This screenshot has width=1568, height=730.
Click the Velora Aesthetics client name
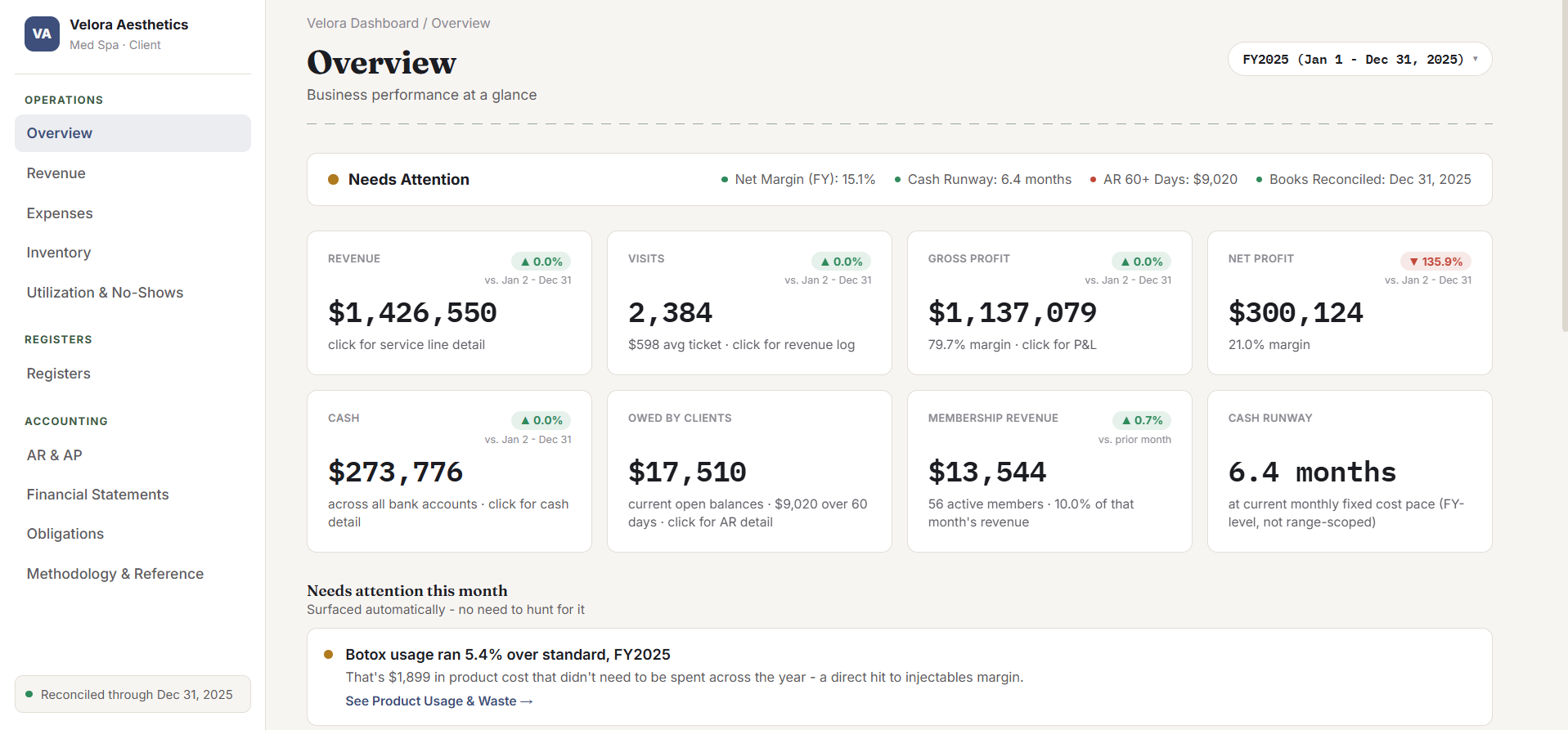(x=129, y=25)
